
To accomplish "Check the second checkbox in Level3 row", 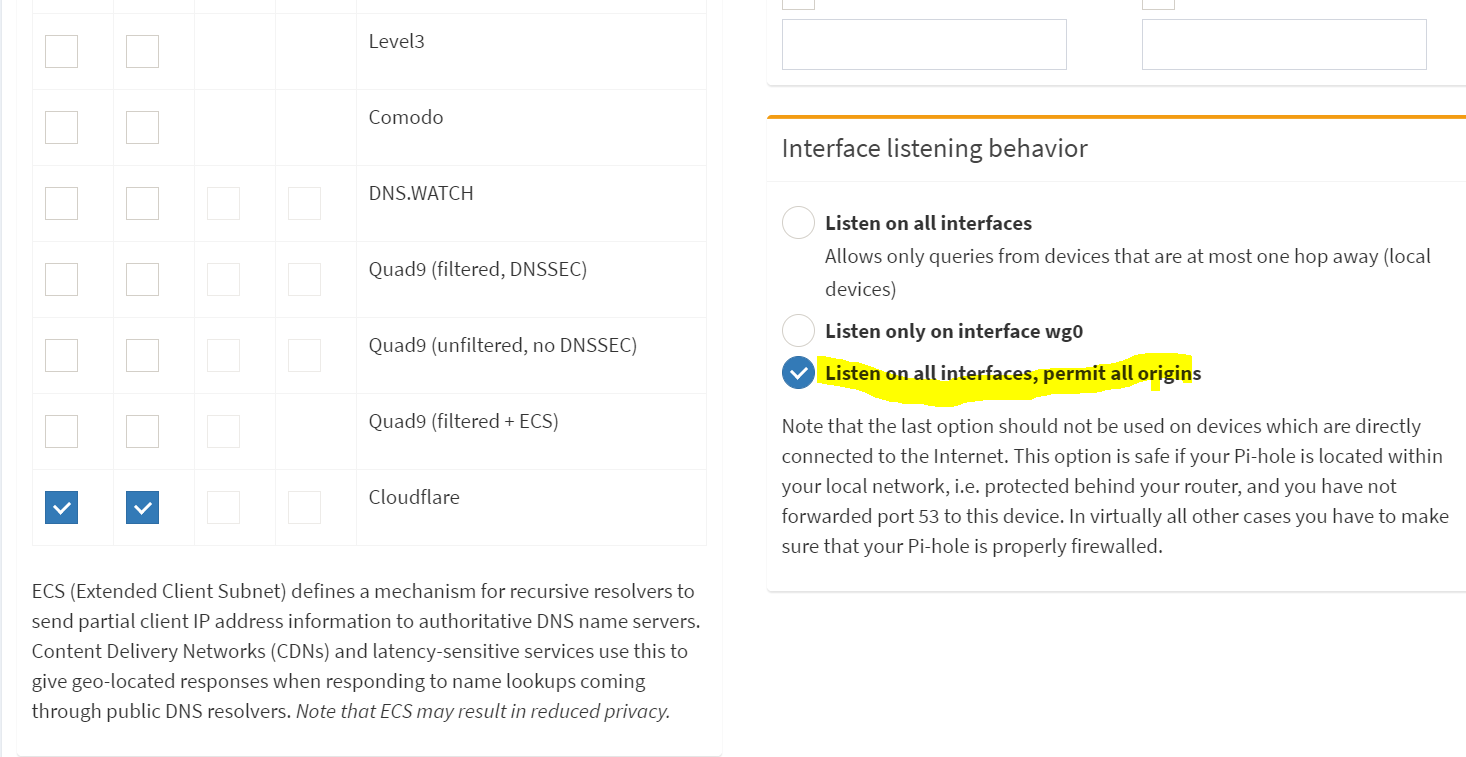I will coord(142,51).
